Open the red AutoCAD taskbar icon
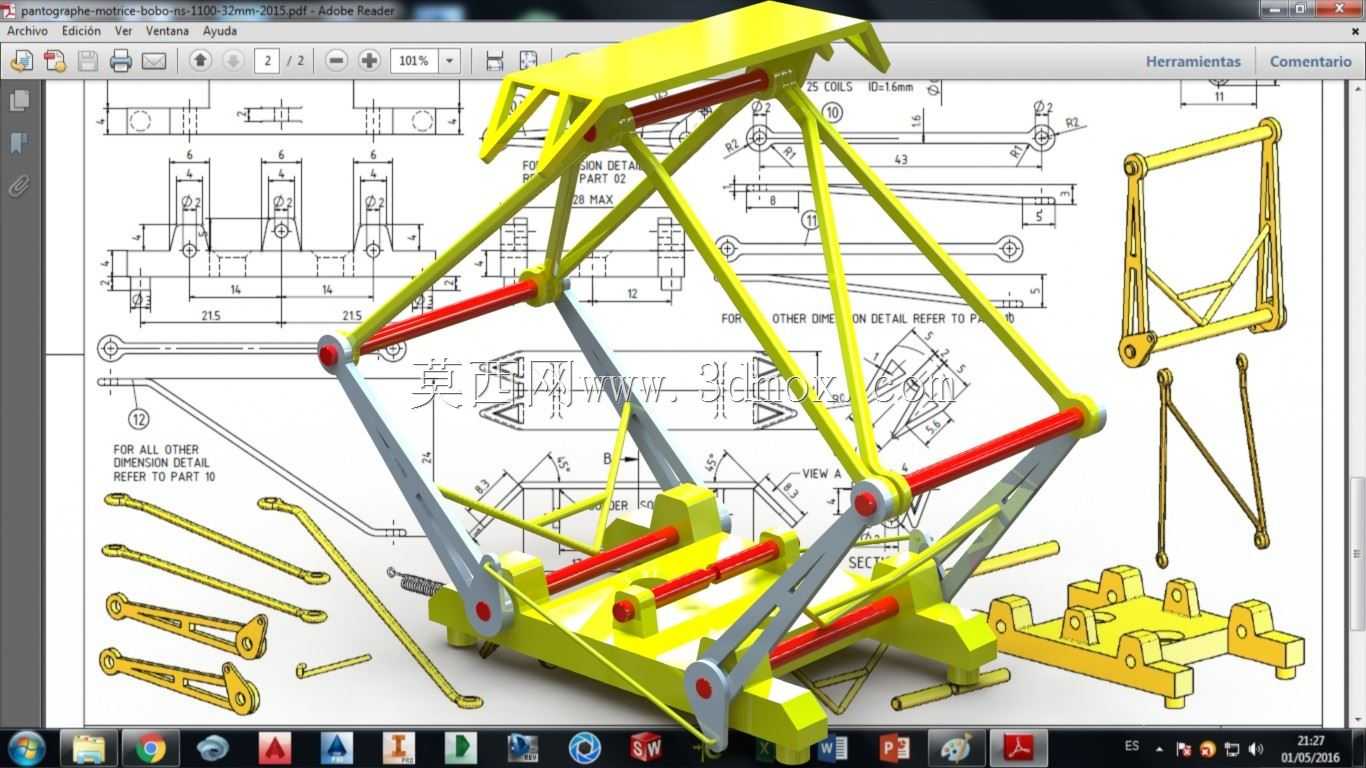1366x768 pixels. coord(274,748)
